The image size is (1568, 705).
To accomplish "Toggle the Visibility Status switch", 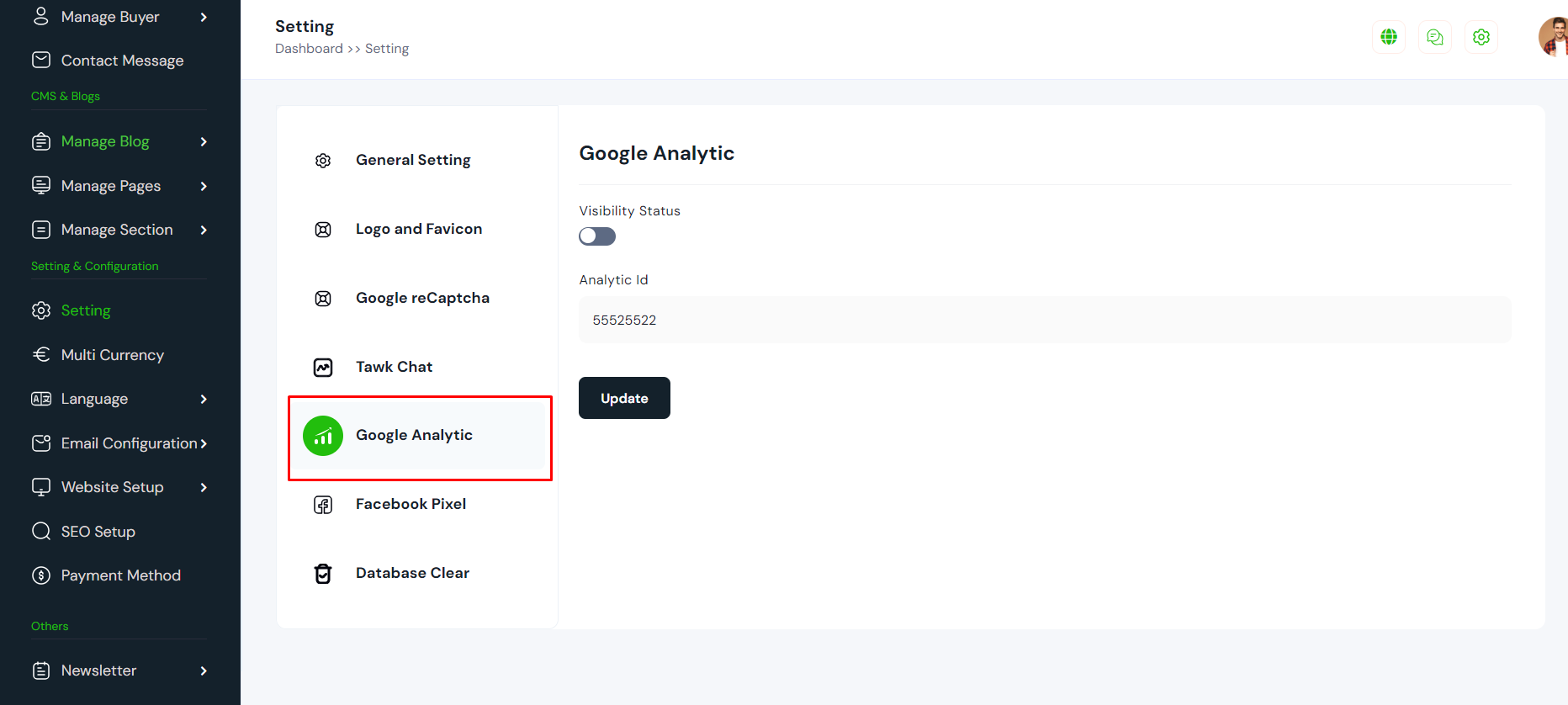I will [x=597, y=236].
